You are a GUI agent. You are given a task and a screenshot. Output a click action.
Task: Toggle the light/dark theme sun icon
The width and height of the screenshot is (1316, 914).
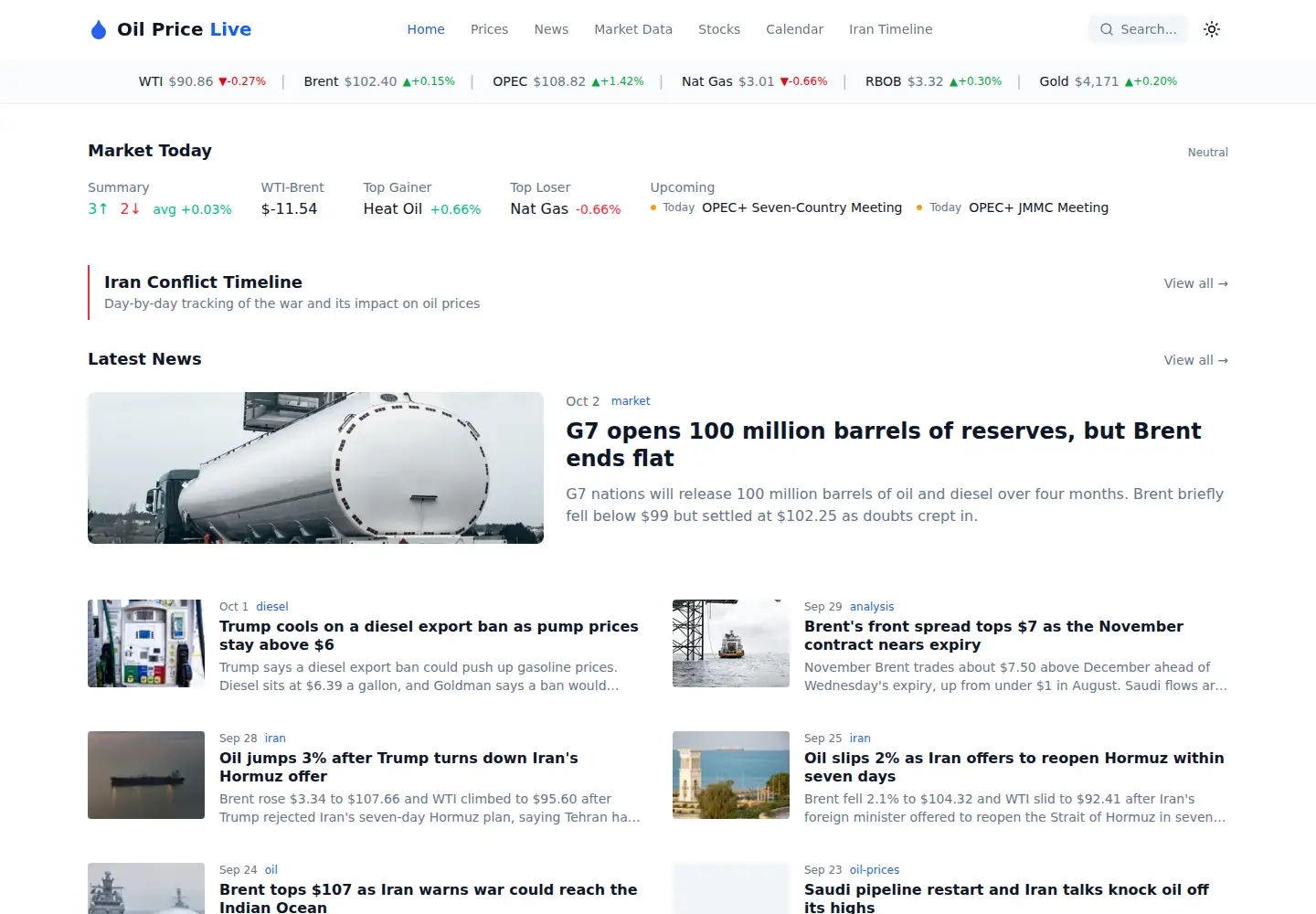[x=1212, y=29]
